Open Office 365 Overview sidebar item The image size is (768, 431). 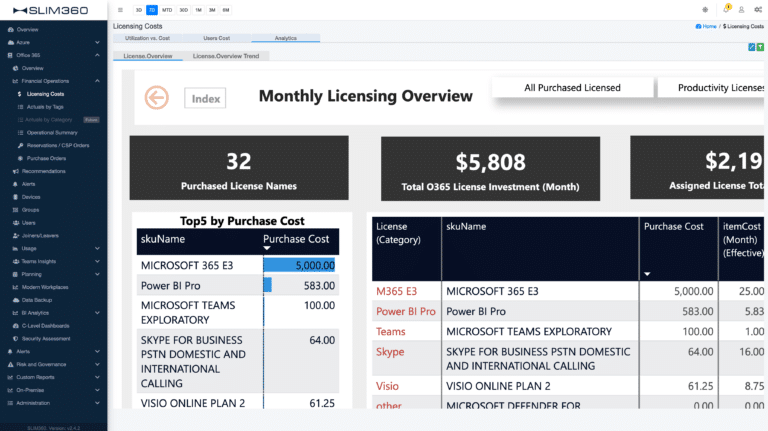(x=32, y=68)
